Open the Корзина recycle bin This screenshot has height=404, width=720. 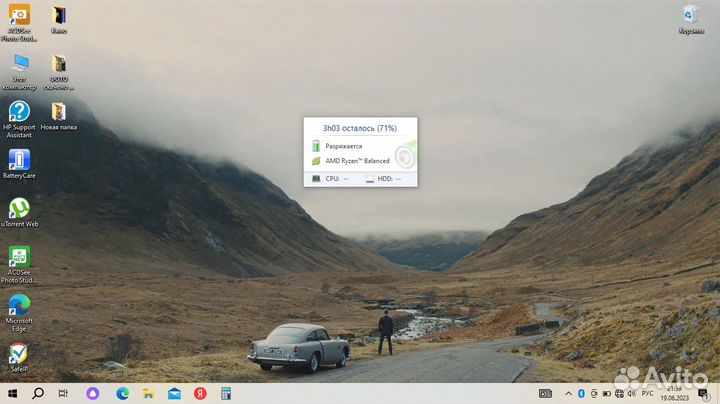(691, 15)
